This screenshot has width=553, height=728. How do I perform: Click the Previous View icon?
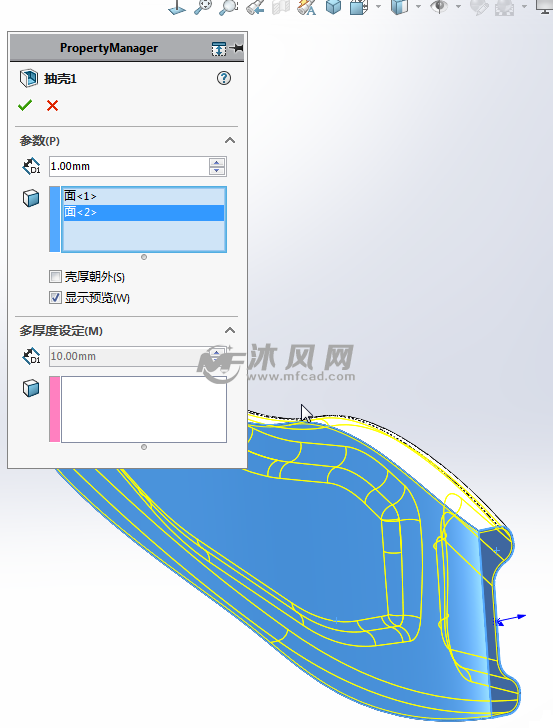(255, 6)
